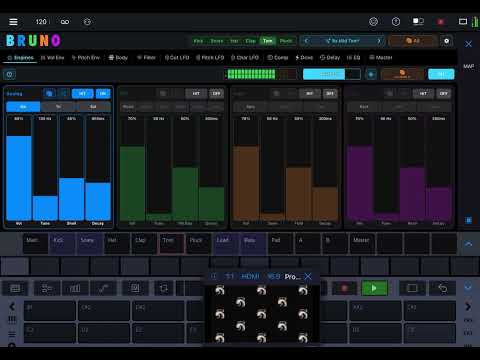Select the Kick drum voice button
This screenshot has width=480, height=360.
tap(198, 41)
